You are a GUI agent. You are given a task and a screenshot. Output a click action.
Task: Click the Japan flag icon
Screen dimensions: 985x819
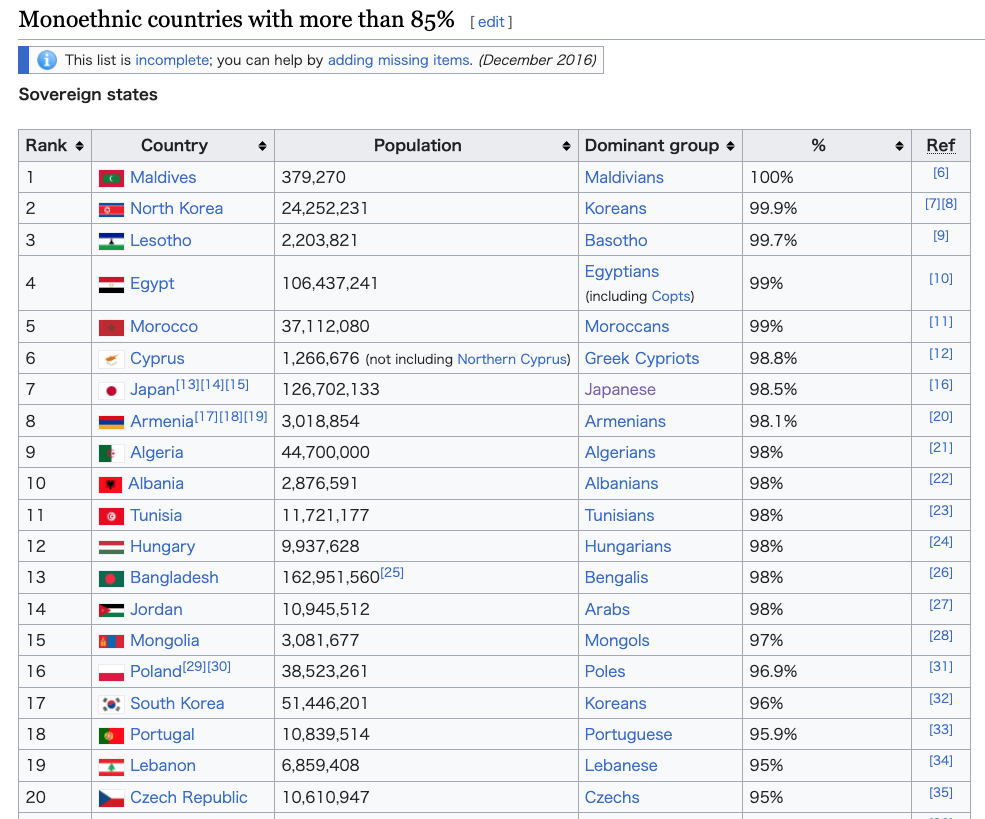pyautogui.click(x=111, y=391)
